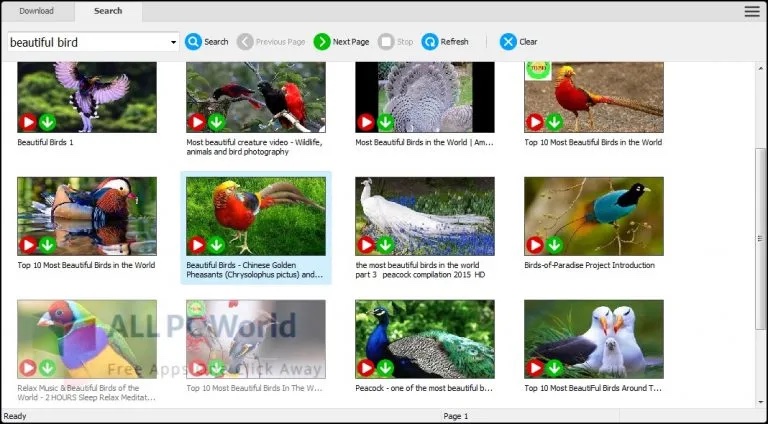
Task: Click title 'Beautiful Birds 1'
Action: pyautogui.click(x=45, y=142)
